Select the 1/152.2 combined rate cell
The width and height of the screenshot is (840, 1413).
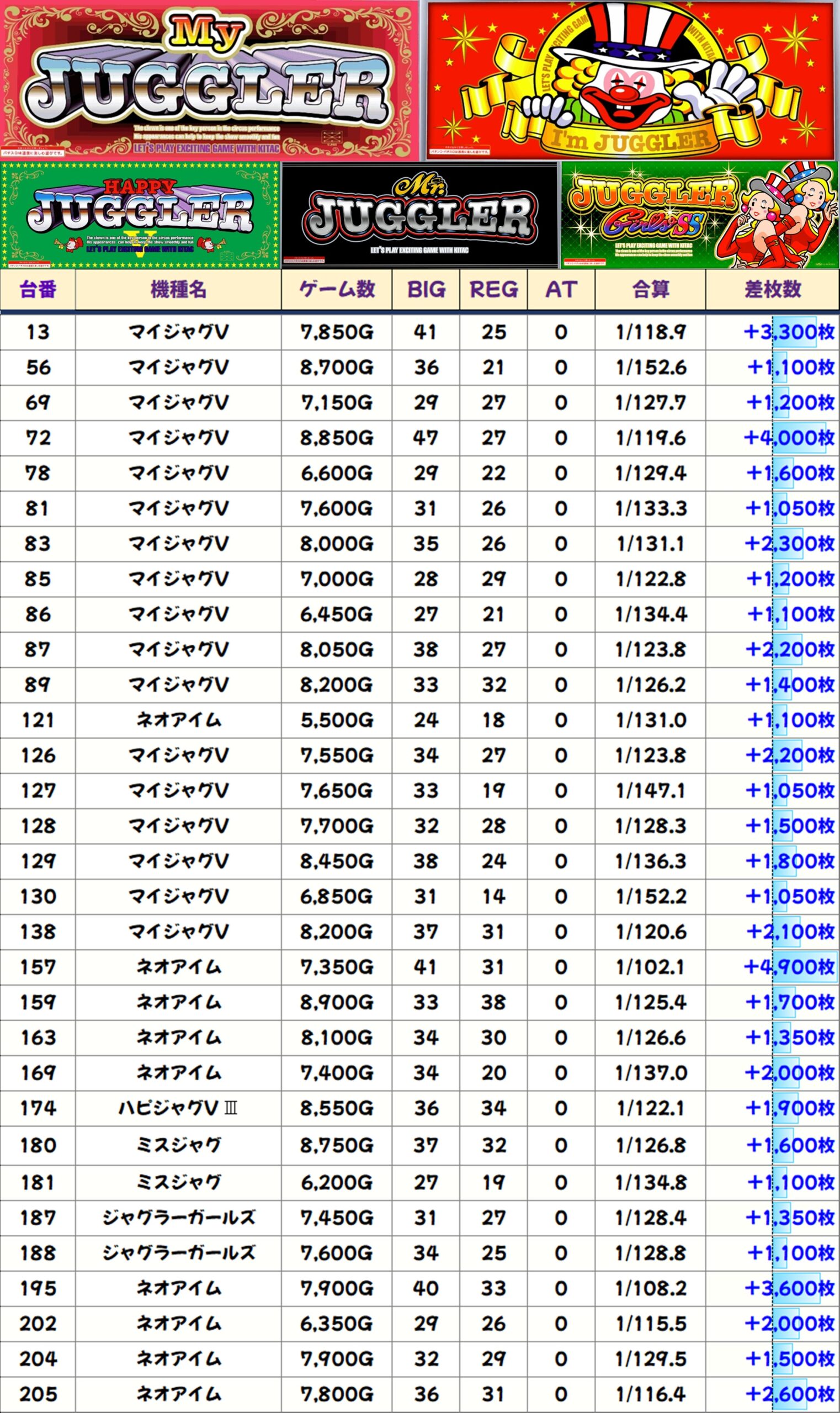tap(651, 897)
